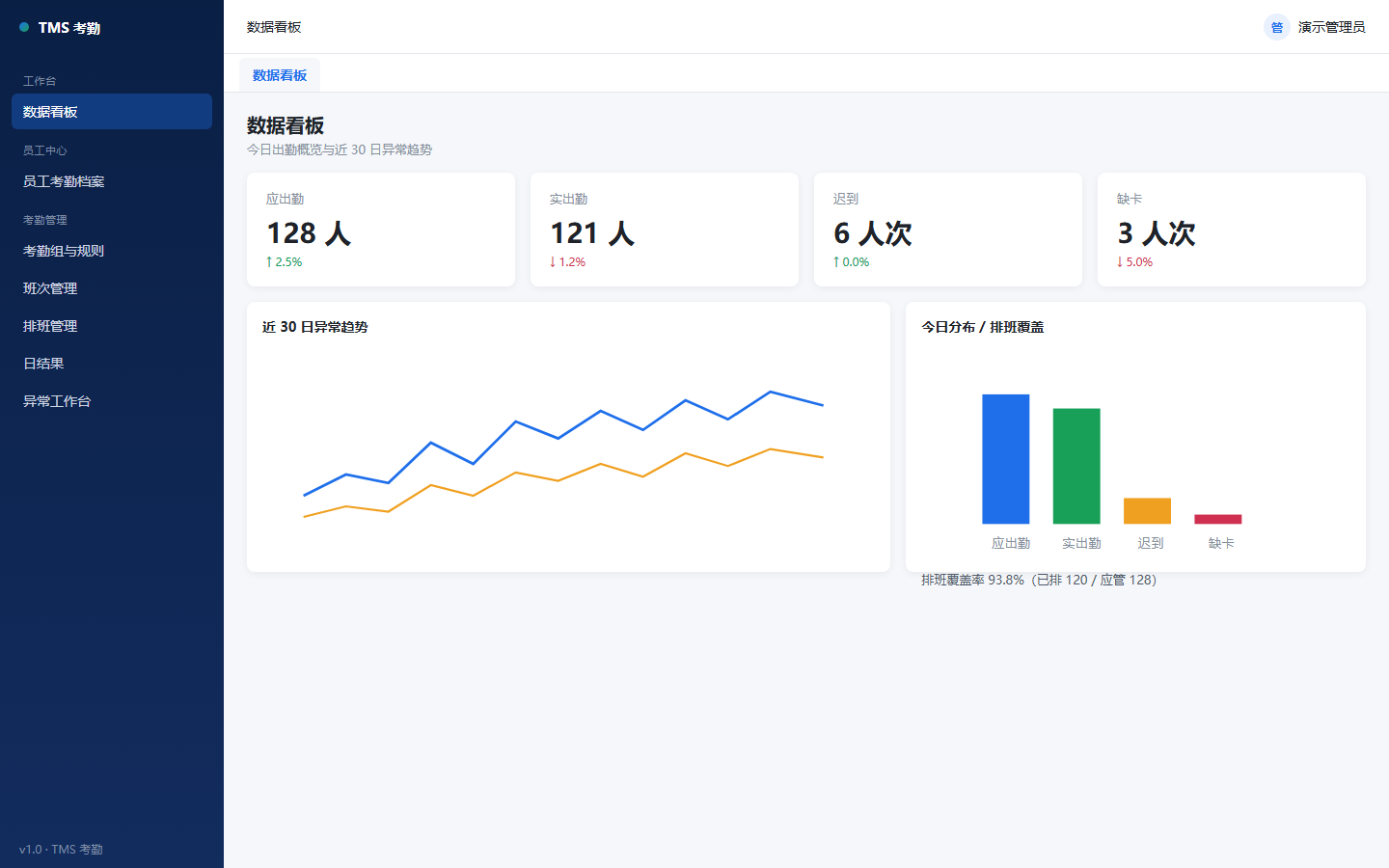The image size is (1389, 868).
Task: Click the 数据看板 page heading
Action: (286, 125)
